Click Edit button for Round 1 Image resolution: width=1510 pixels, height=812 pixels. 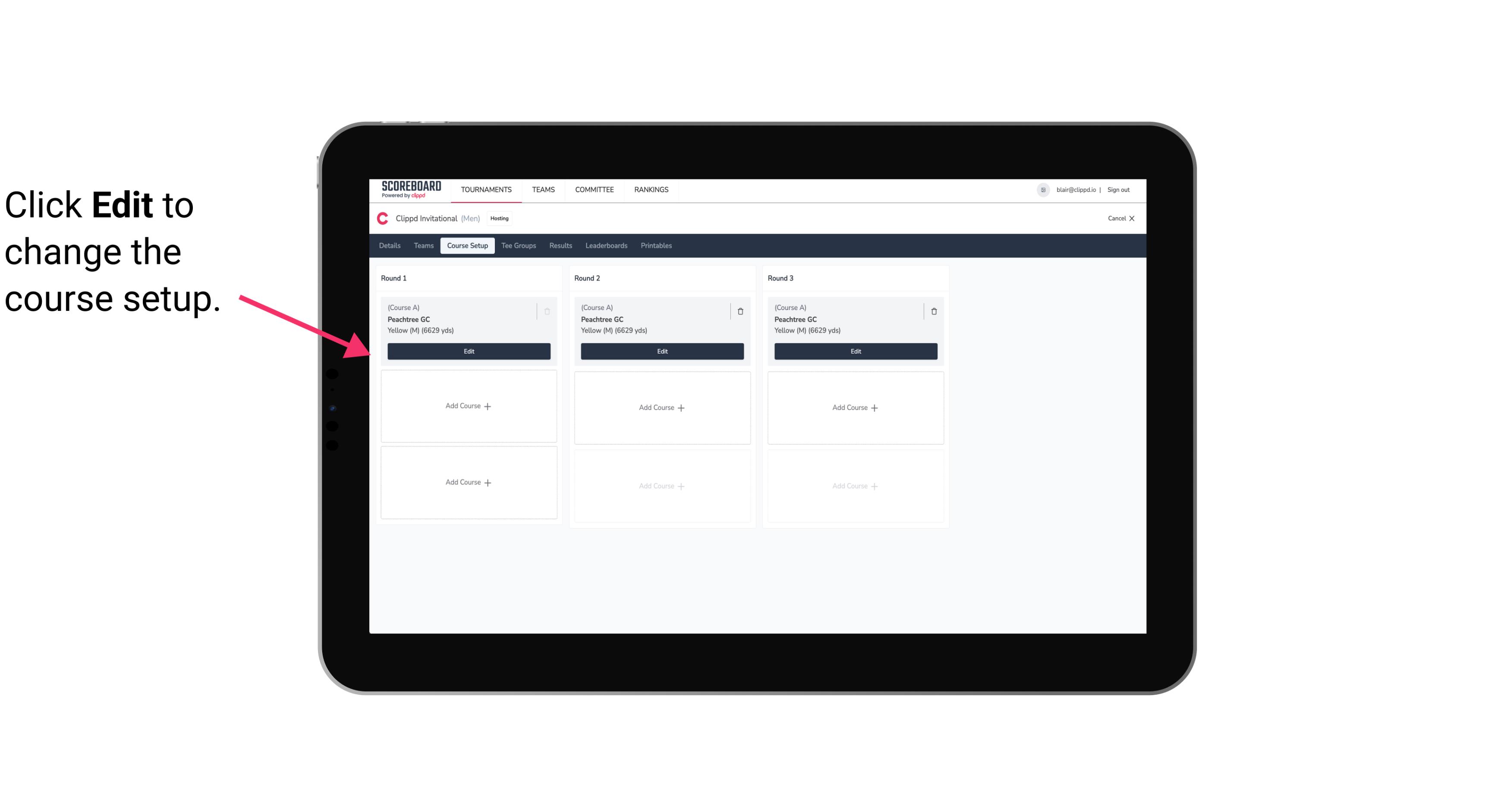469,350
